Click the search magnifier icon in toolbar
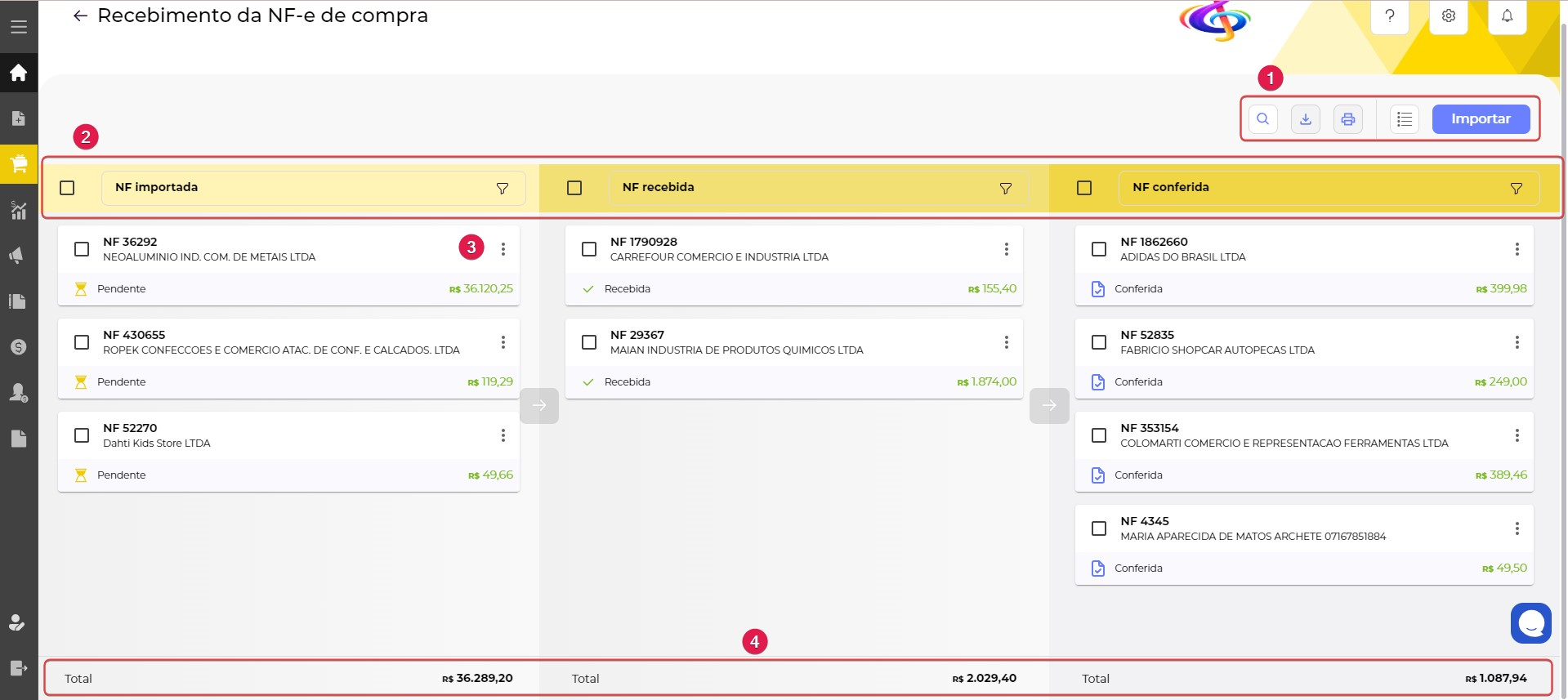The image size is (1568, 700). (x=1262, y=119)
